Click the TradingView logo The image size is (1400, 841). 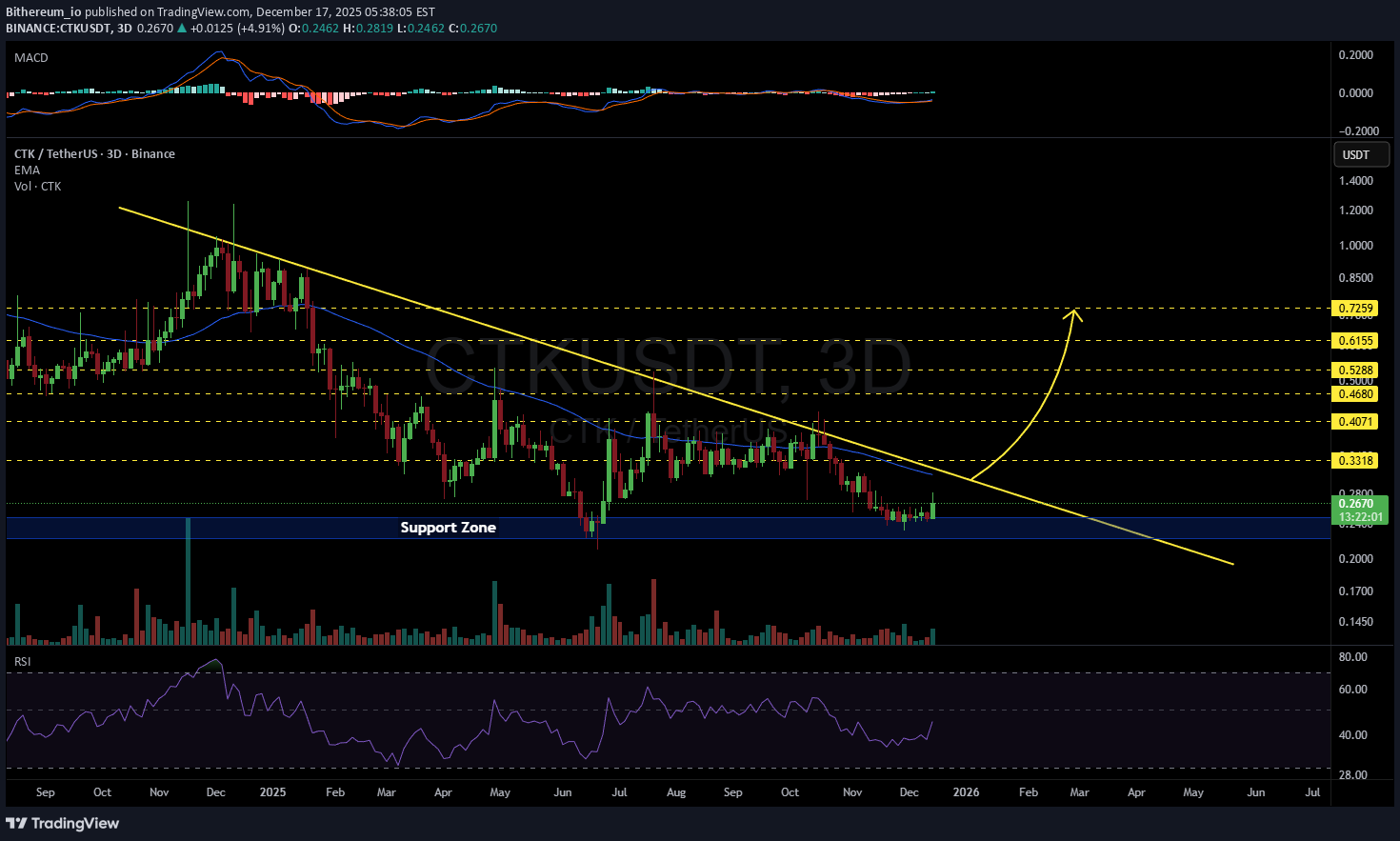[63, 823]
